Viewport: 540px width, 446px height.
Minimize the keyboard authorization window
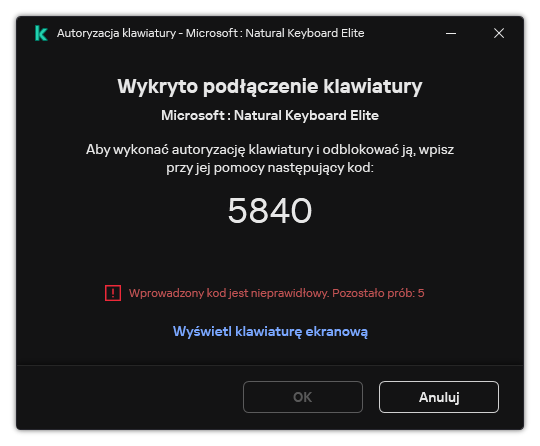coord(451,33)
